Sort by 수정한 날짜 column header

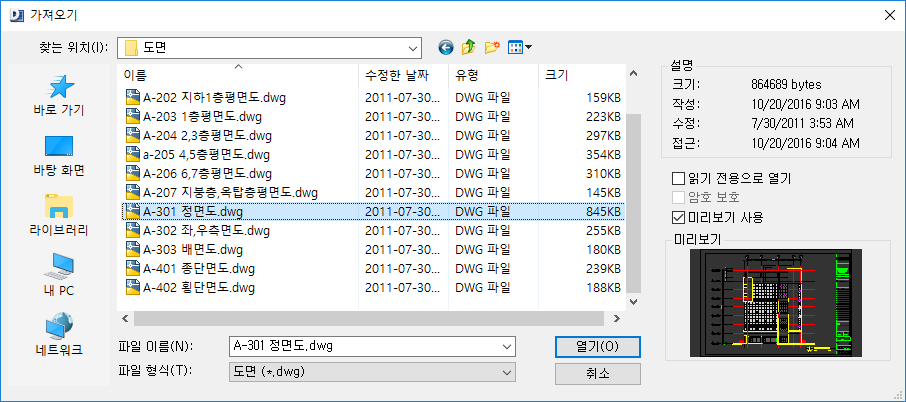pyautogui.click(x=403, y=75)
